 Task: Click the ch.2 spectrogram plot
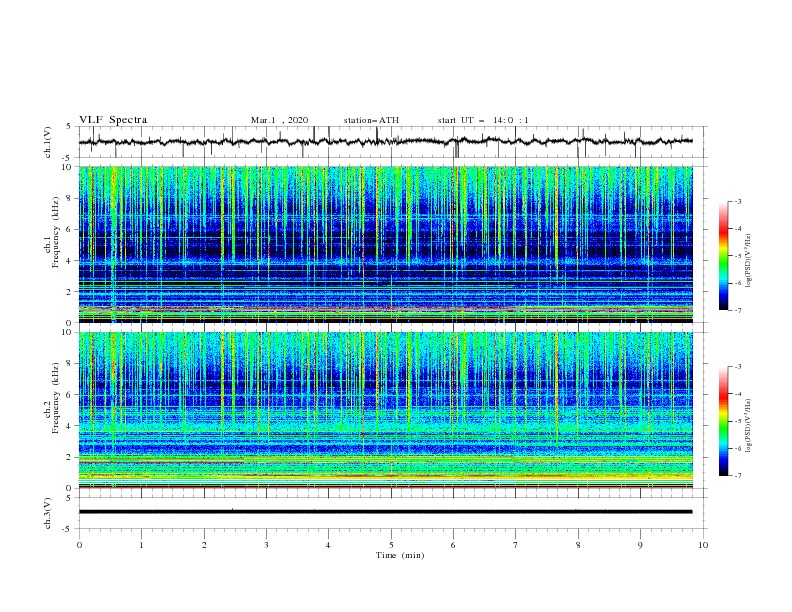coord(385,410)
